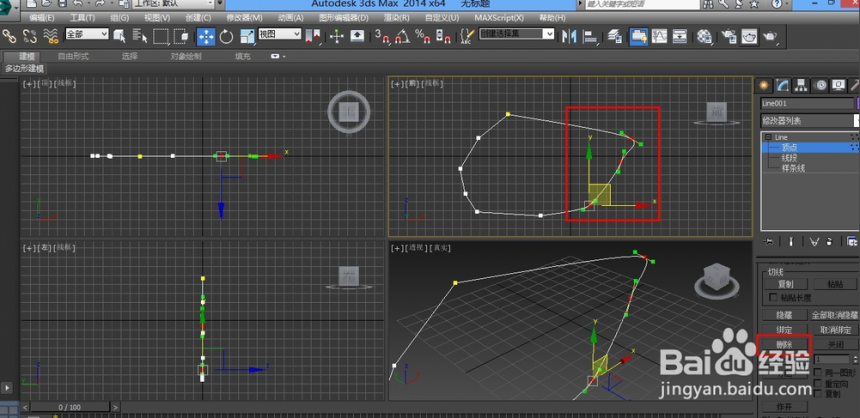Enable the 粘贴长度 checkbox
The image size is (860, 418).
click(774, 297)
